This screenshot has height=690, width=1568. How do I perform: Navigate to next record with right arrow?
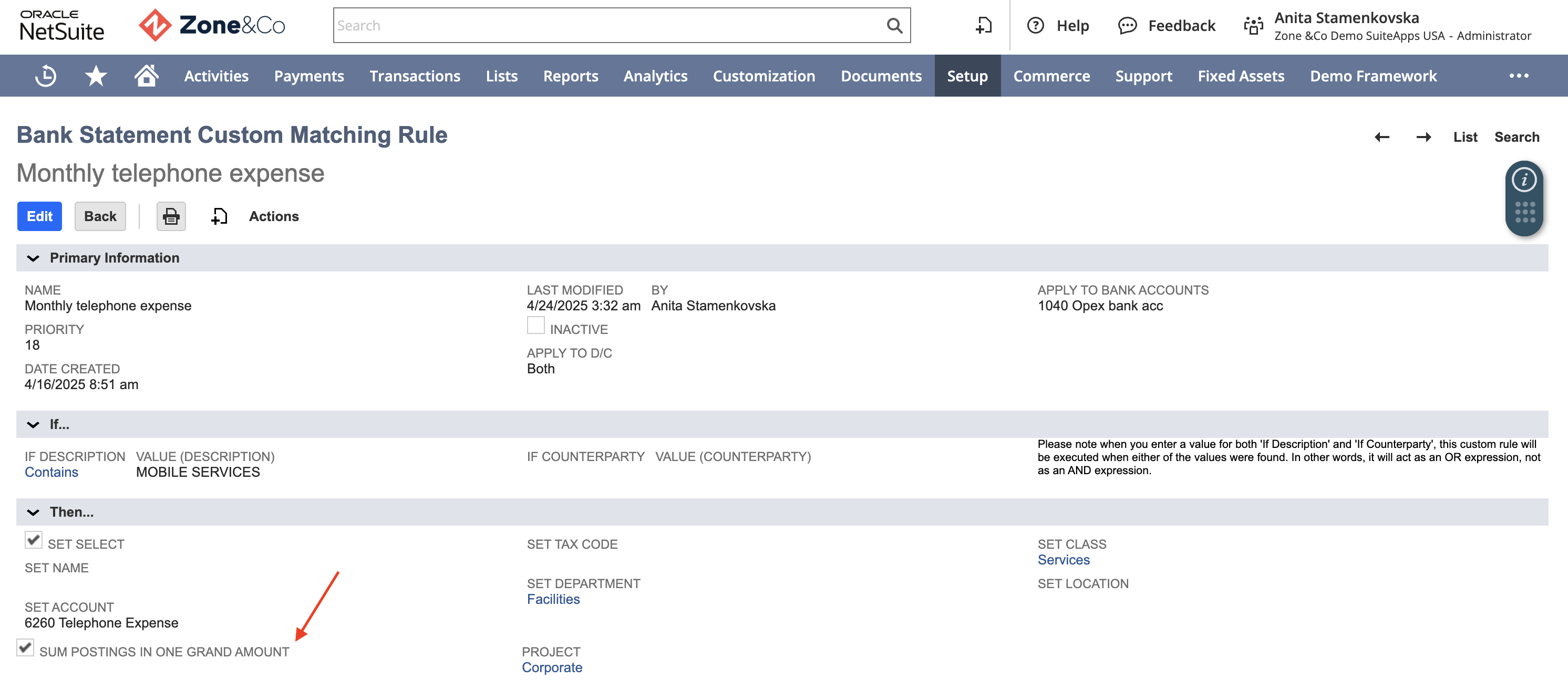[x=1423, y=137]
